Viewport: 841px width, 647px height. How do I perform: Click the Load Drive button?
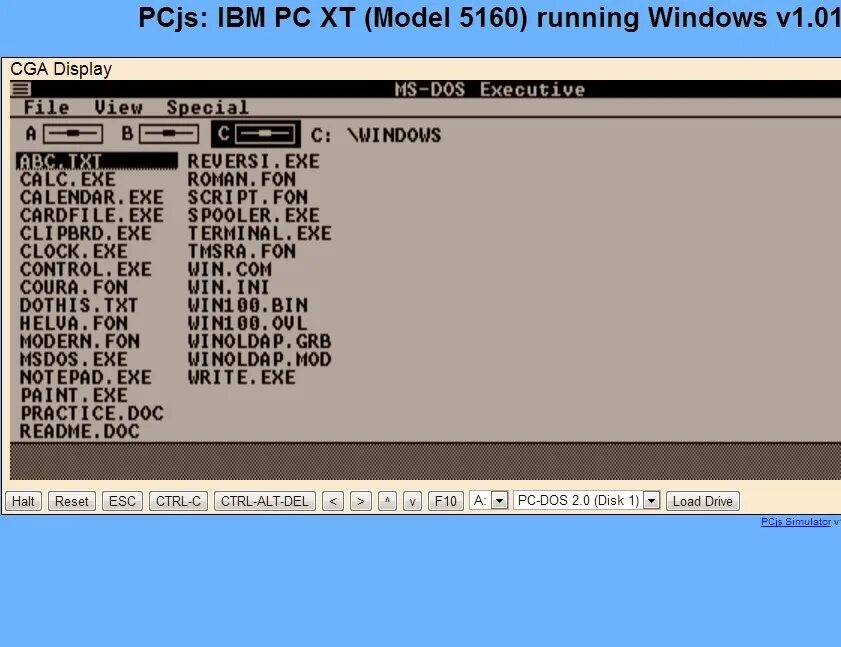pos(703,501)
